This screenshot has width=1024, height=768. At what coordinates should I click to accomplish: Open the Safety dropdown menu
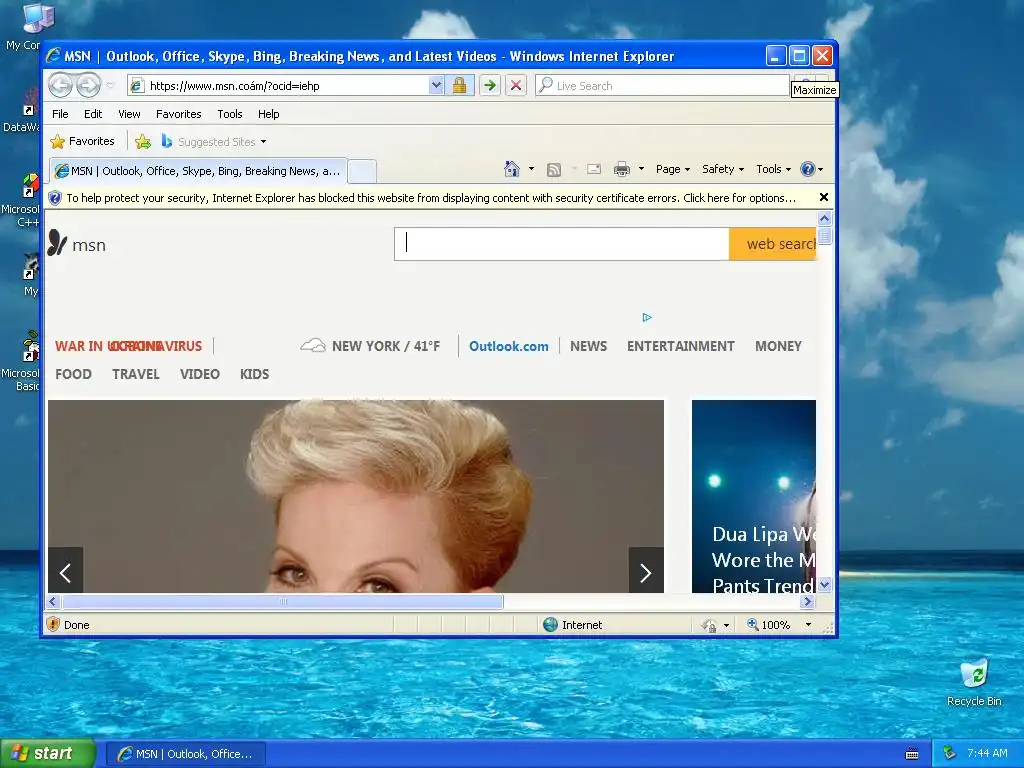tap(723, 169)
